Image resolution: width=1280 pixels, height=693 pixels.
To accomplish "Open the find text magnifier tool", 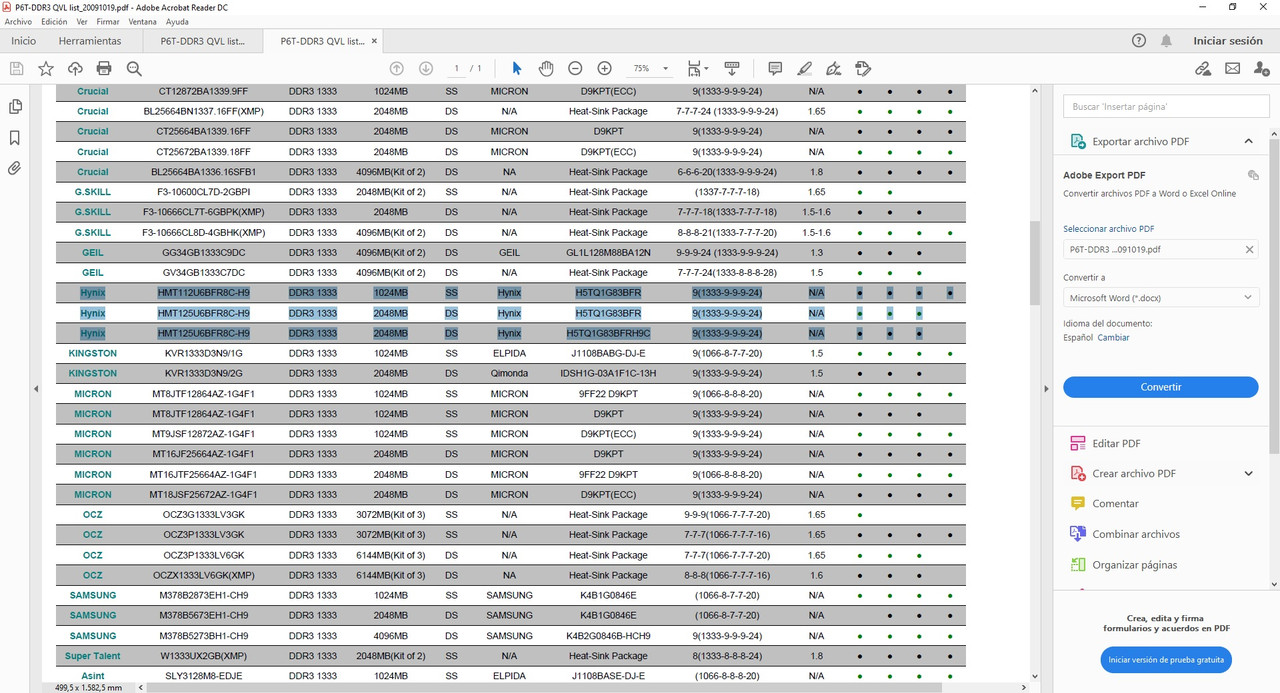I will tap(134, 68).
